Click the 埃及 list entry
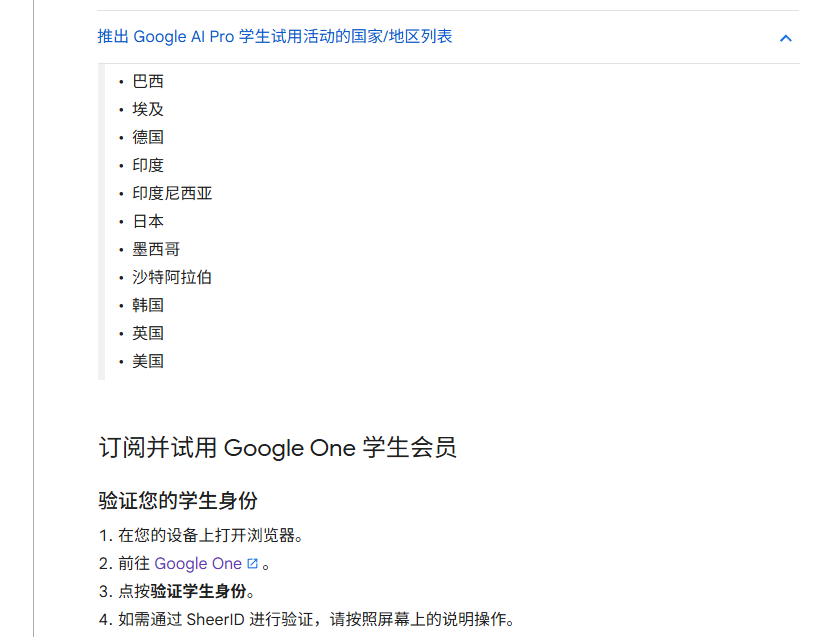Image resolution: width=837 pixels, height=637 pixels. [x=148, y=109]
